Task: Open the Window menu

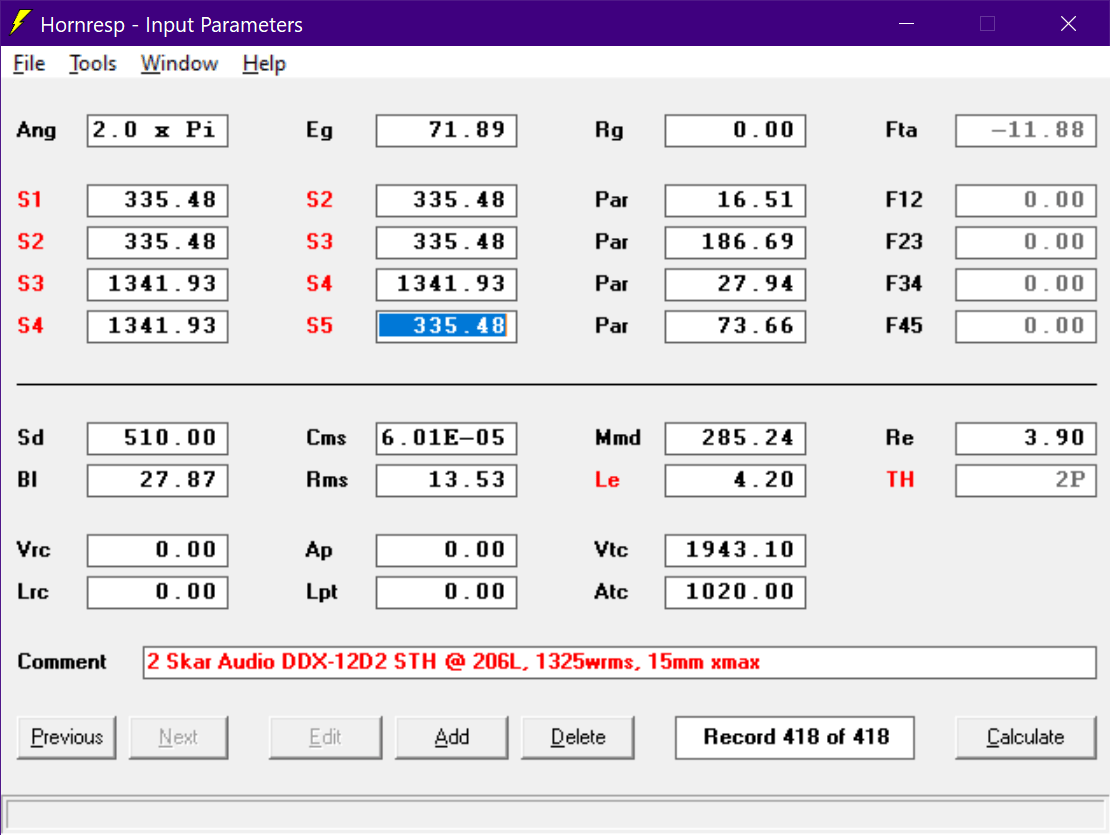Action: (179, 64)
